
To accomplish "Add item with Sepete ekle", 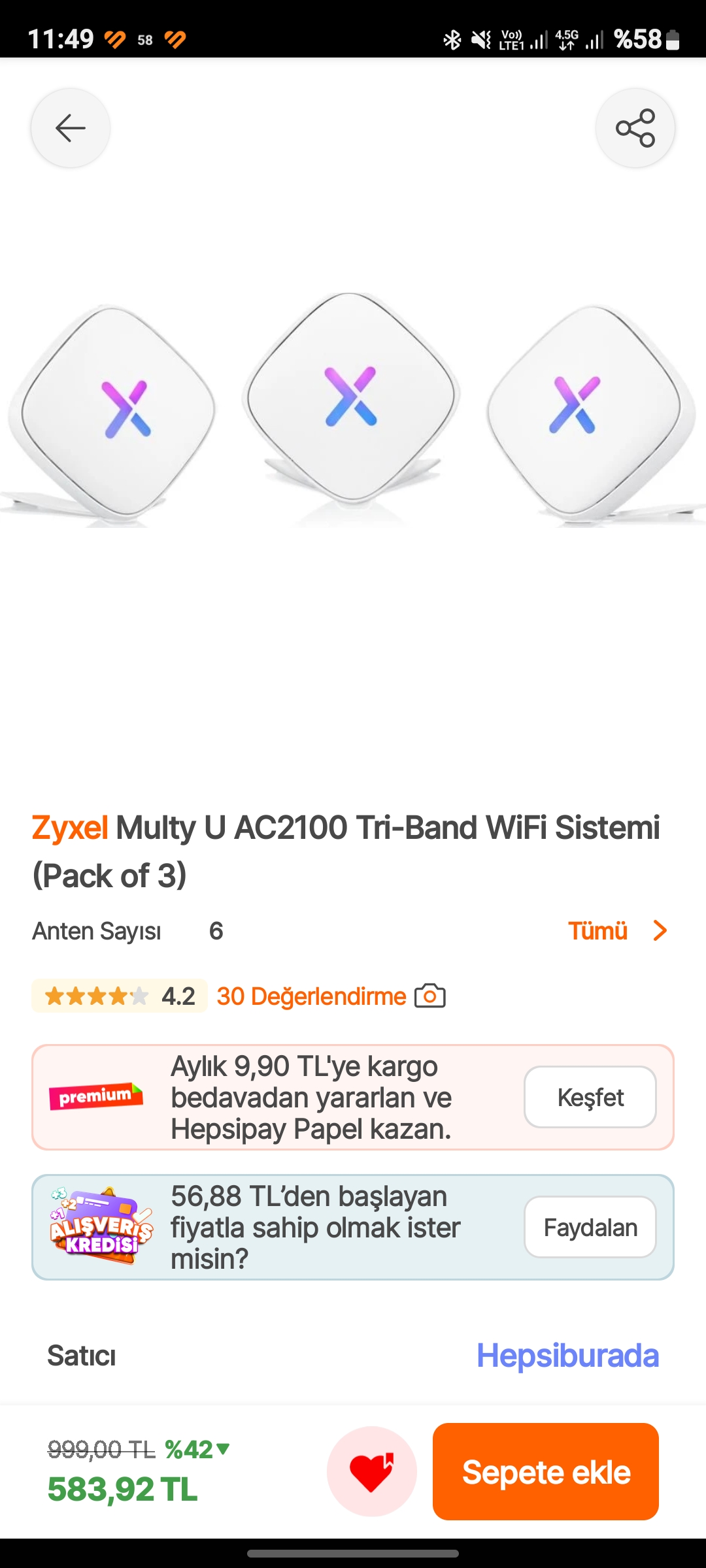I will point(546,1471).
